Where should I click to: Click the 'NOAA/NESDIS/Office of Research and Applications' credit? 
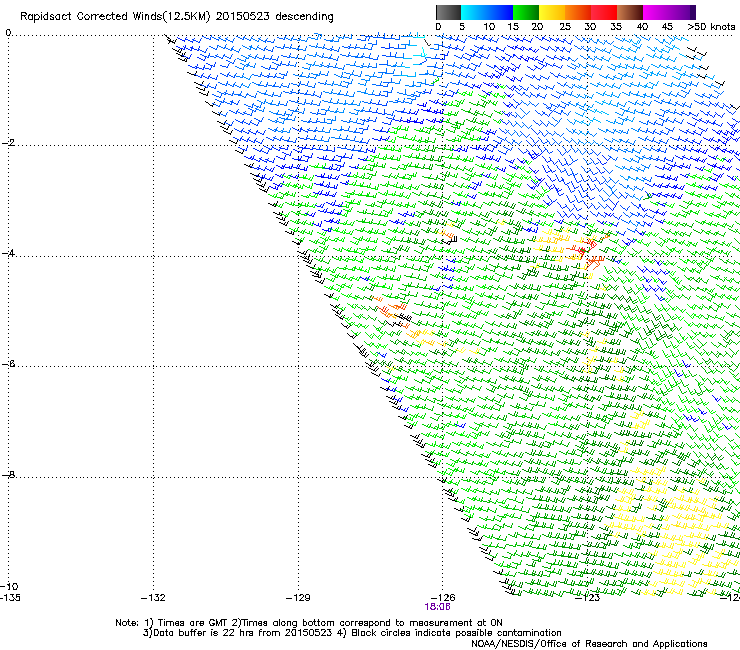(x=589, y=644)
